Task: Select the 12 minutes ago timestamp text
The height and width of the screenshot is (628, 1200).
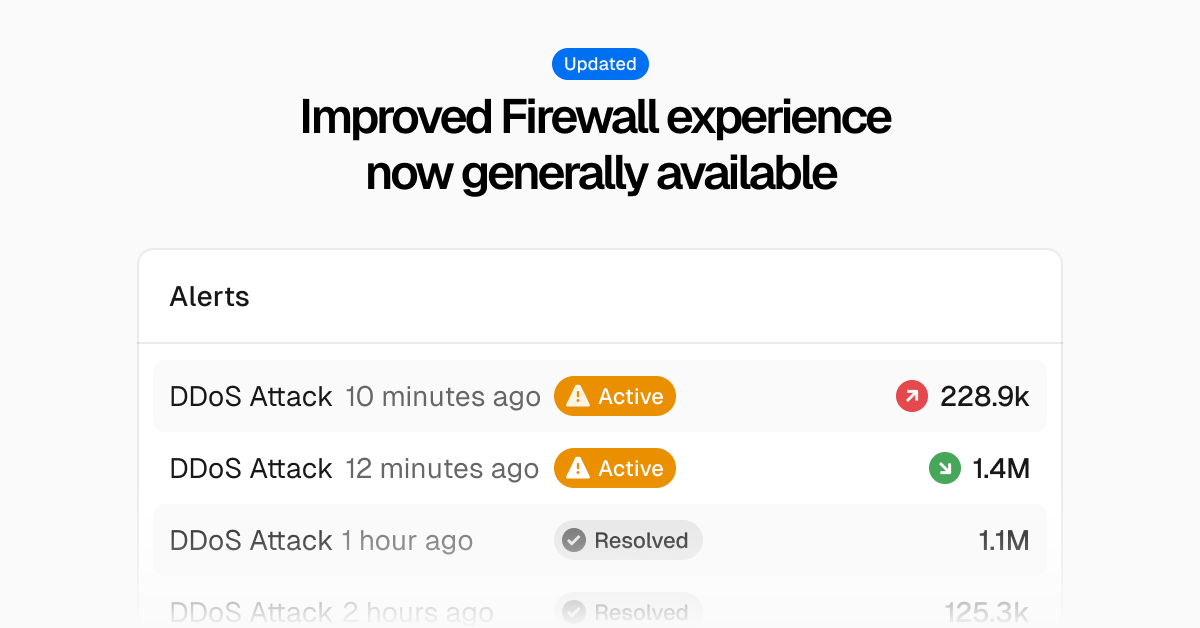Action: (443, 468)
